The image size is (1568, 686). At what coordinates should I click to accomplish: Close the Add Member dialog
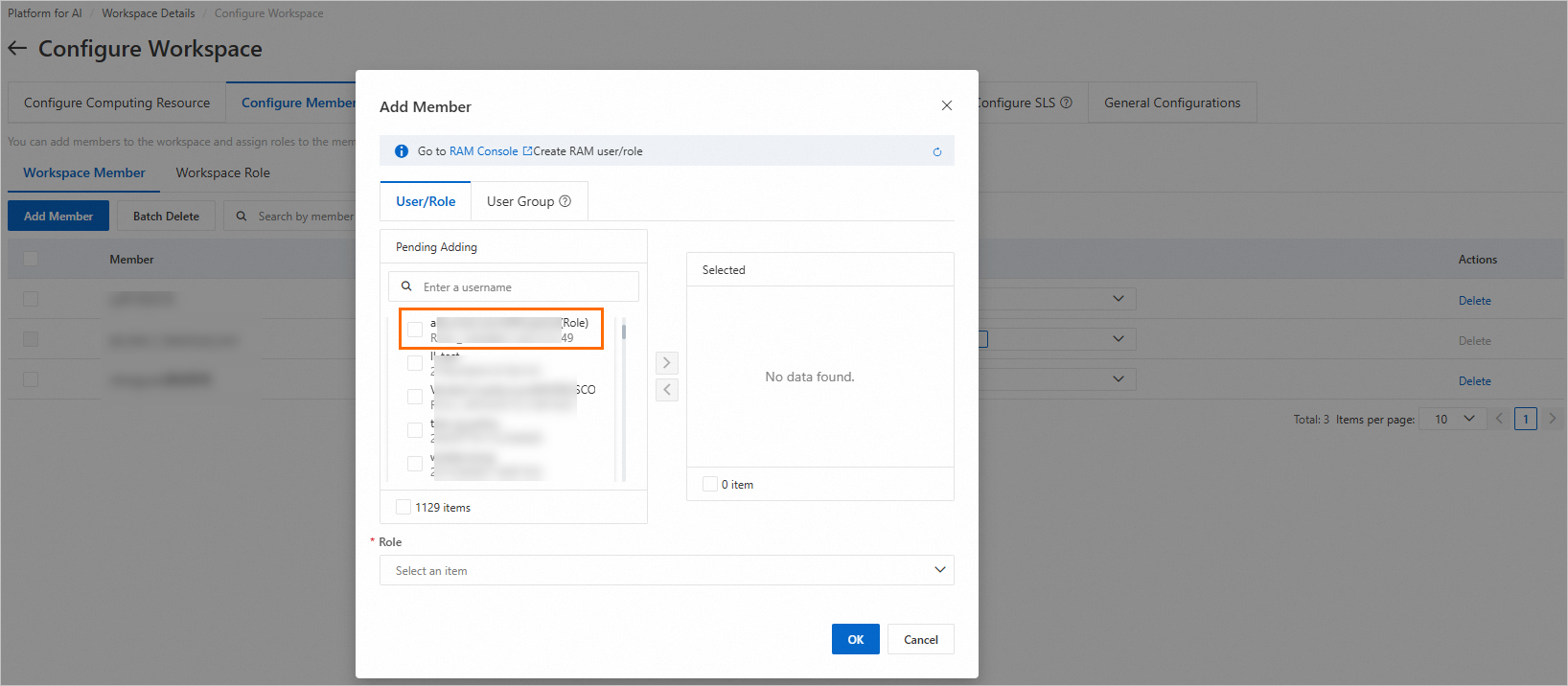pos(947,105)
